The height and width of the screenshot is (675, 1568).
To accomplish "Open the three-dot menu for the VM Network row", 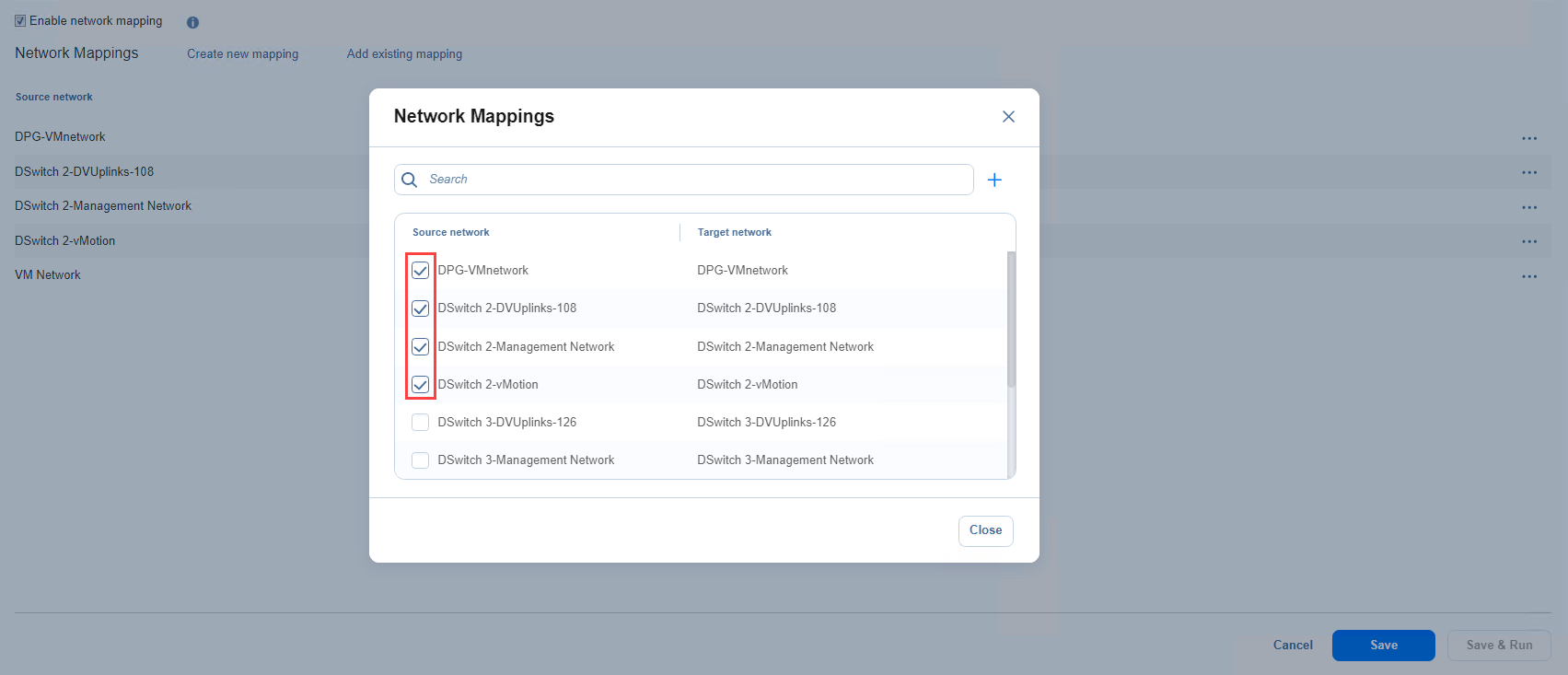I will click(1529, 276).
